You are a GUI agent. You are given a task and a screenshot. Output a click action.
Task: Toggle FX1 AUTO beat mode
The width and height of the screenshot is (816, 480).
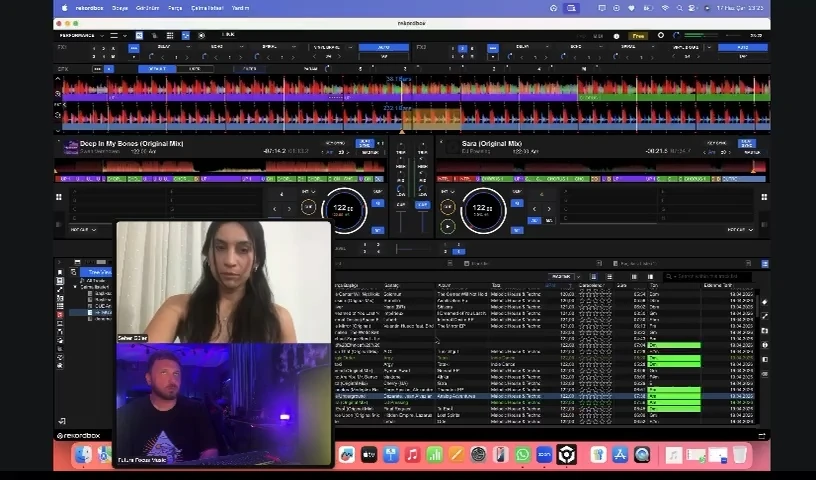coord(384,47)
